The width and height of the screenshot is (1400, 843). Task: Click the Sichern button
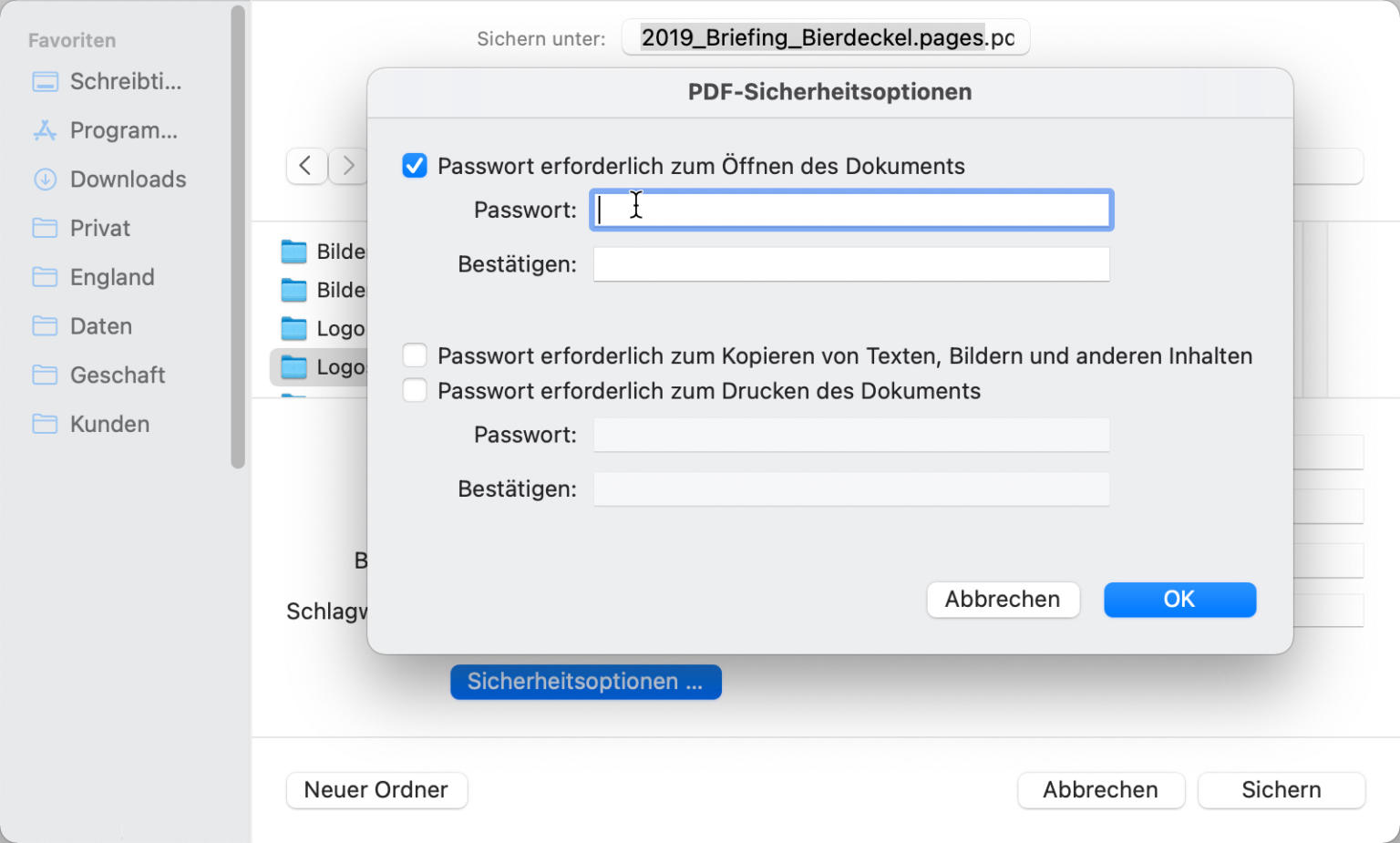click(1282, 790)
